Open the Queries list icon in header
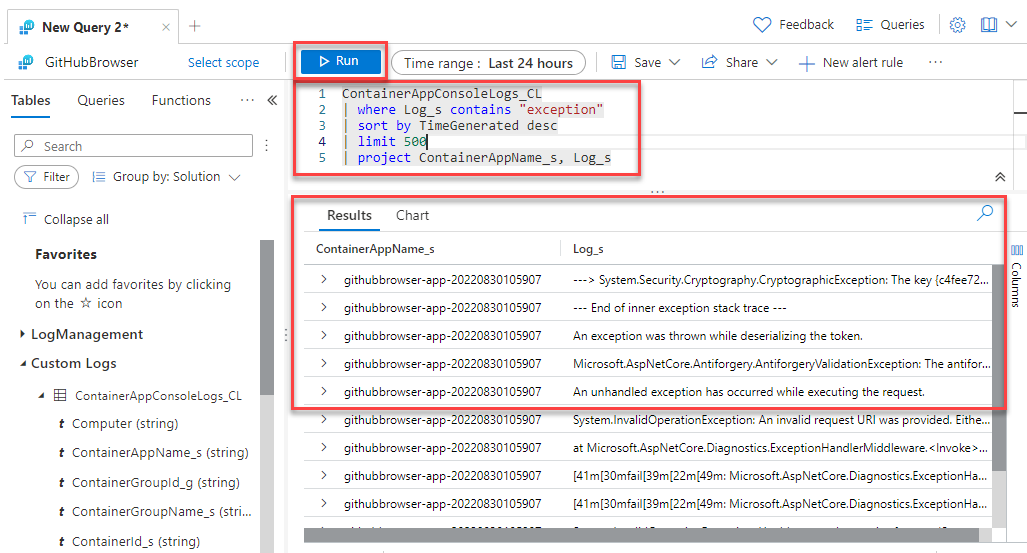The image size is (1027, 553). [x=865, y=25]
